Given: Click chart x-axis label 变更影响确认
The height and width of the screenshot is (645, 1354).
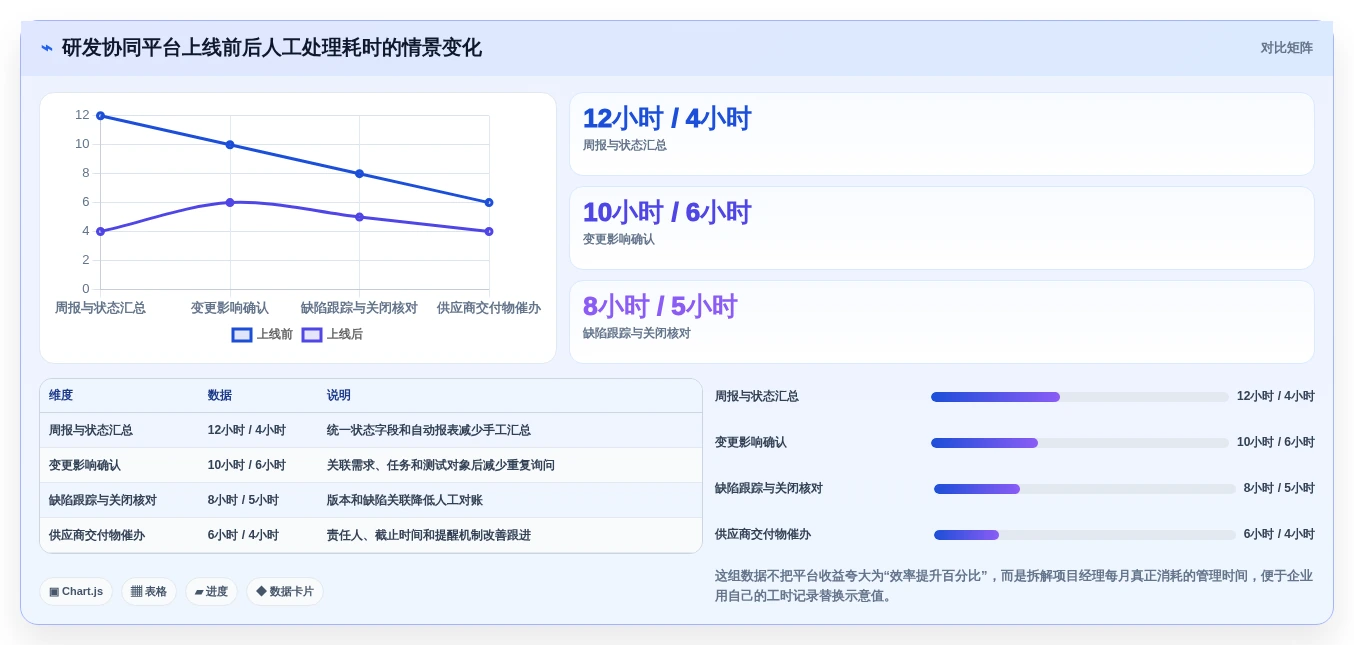Looking at the screenshot, I should pyautogui.click(x=230, y=308).
